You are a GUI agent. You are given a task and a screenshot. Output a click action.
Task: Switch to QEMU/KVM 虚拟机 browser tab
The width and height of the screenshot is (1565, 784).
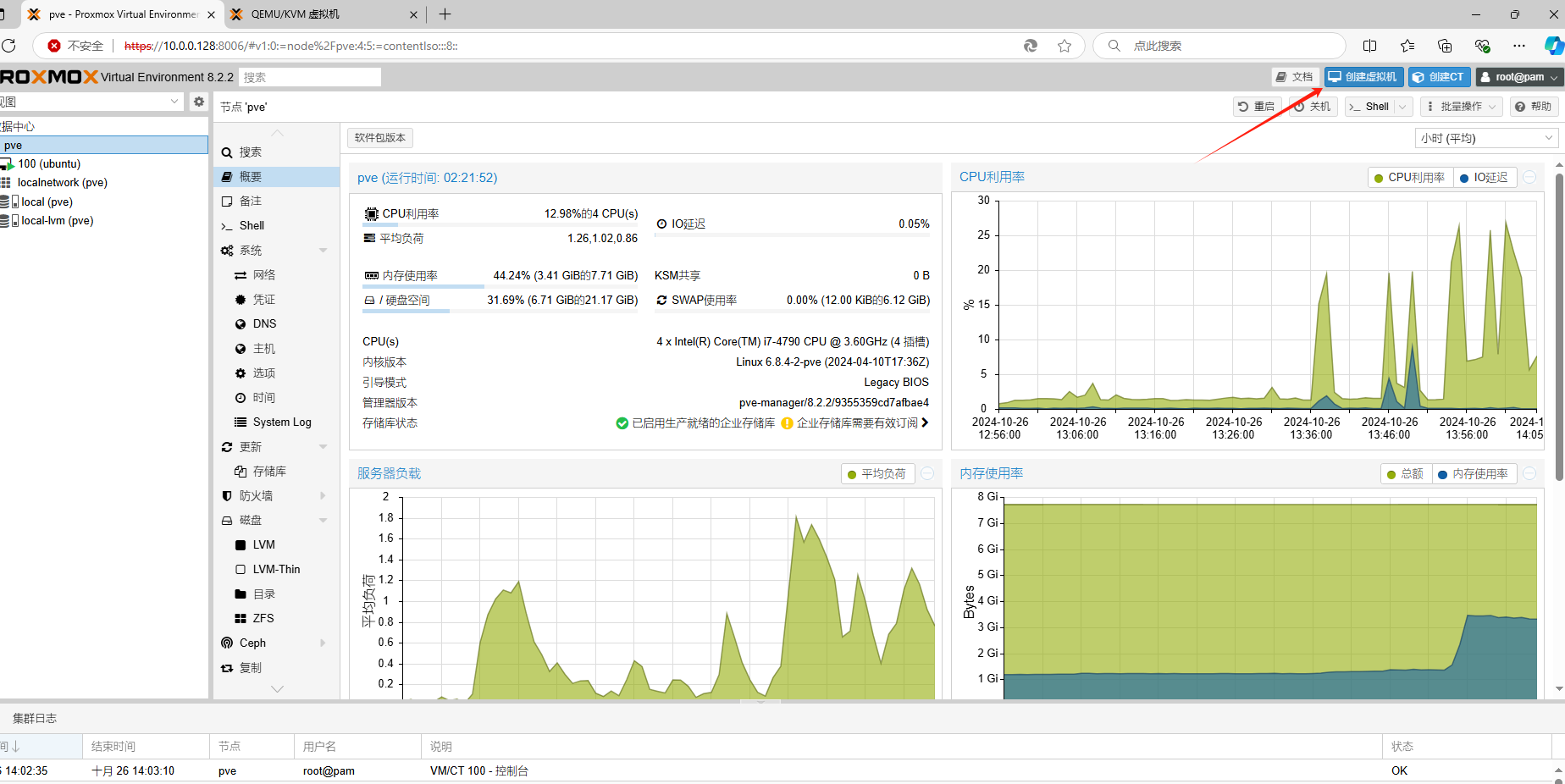(324, 14)
